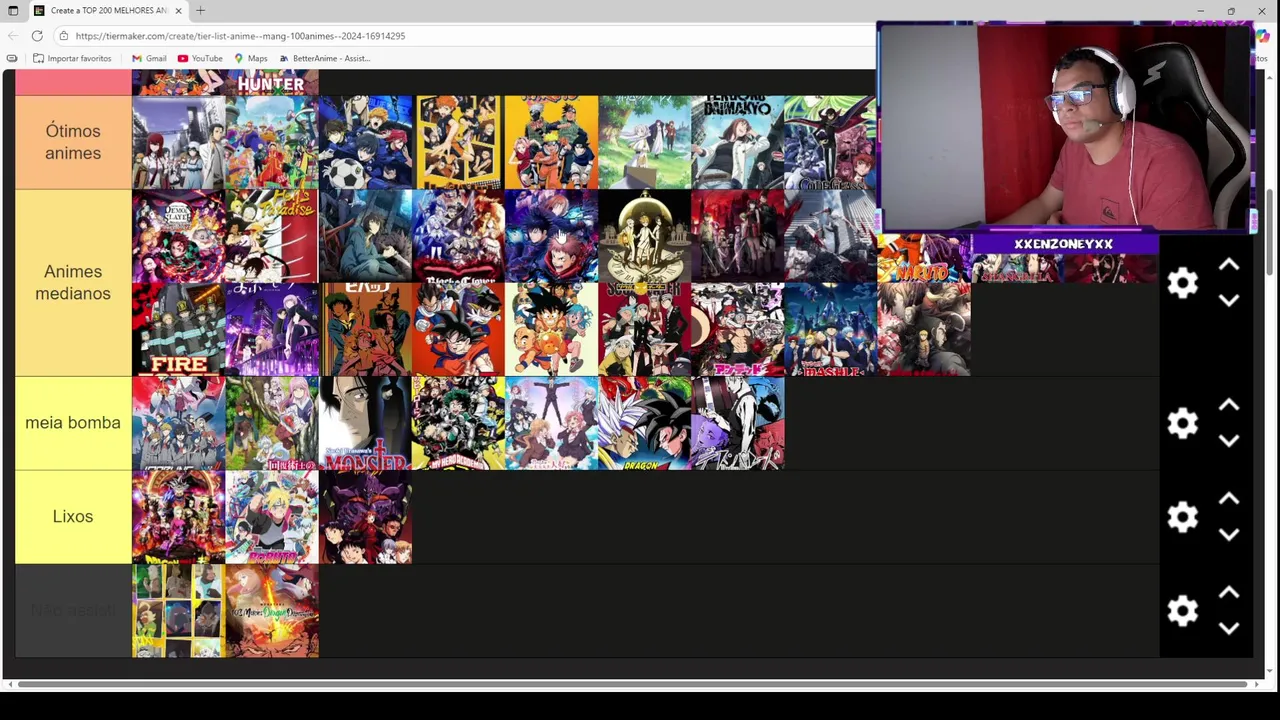Select the Dragon Ball GT thumbnail in meia bomba
The width and height of the screenshot is (1280, 720).
click(x=645, y=423)
